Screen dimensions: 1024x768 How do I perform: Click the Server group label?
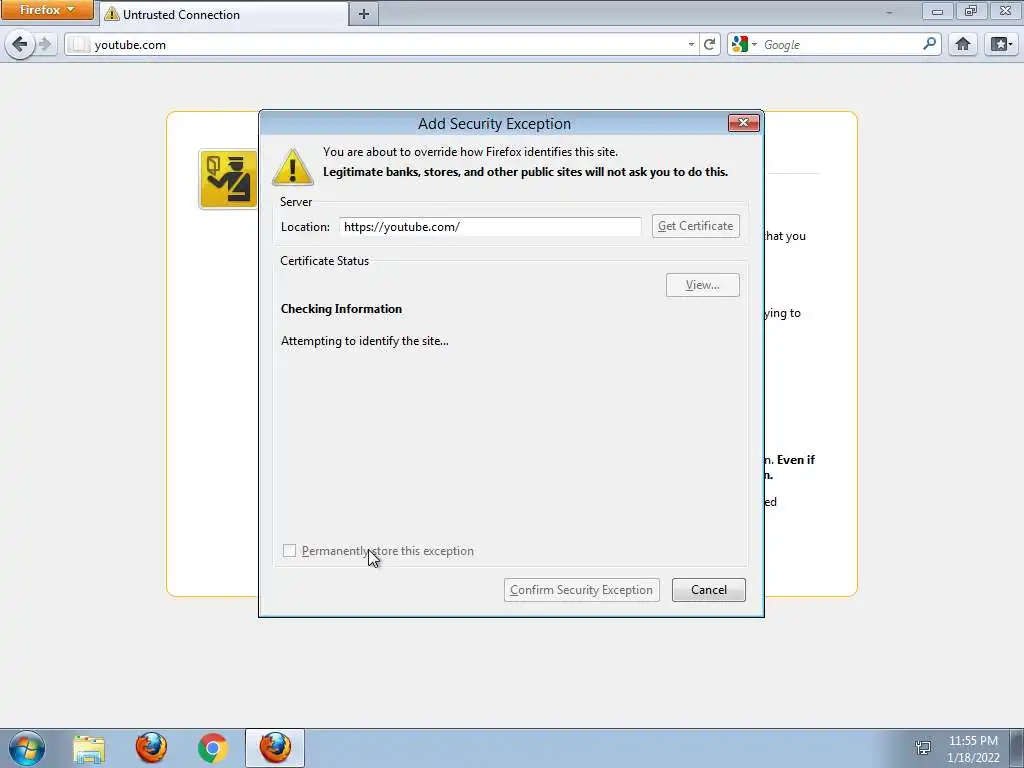(x=296, y=202)
